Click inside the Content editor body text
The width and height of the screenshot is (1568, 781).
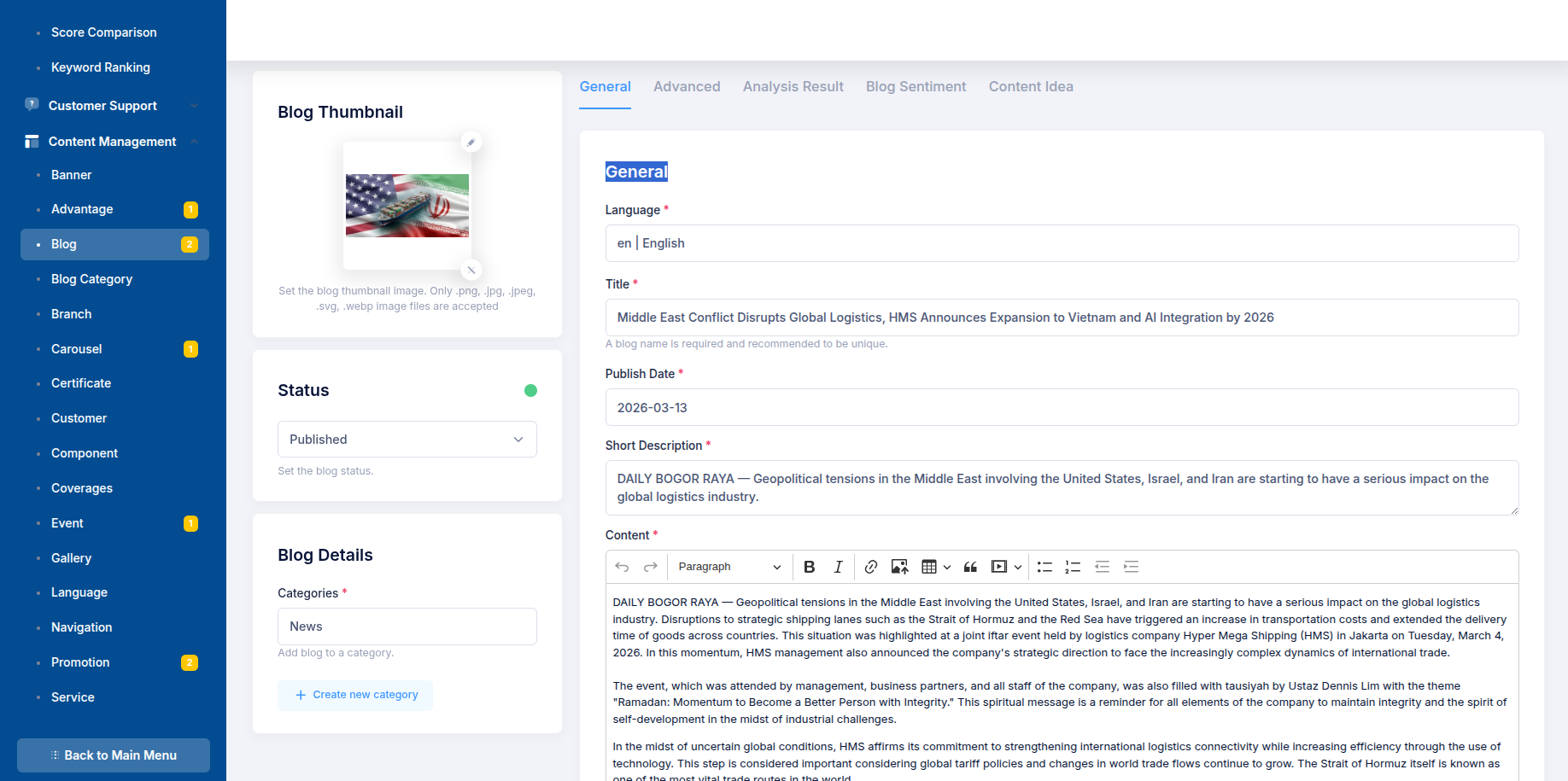pos(1062,683)
